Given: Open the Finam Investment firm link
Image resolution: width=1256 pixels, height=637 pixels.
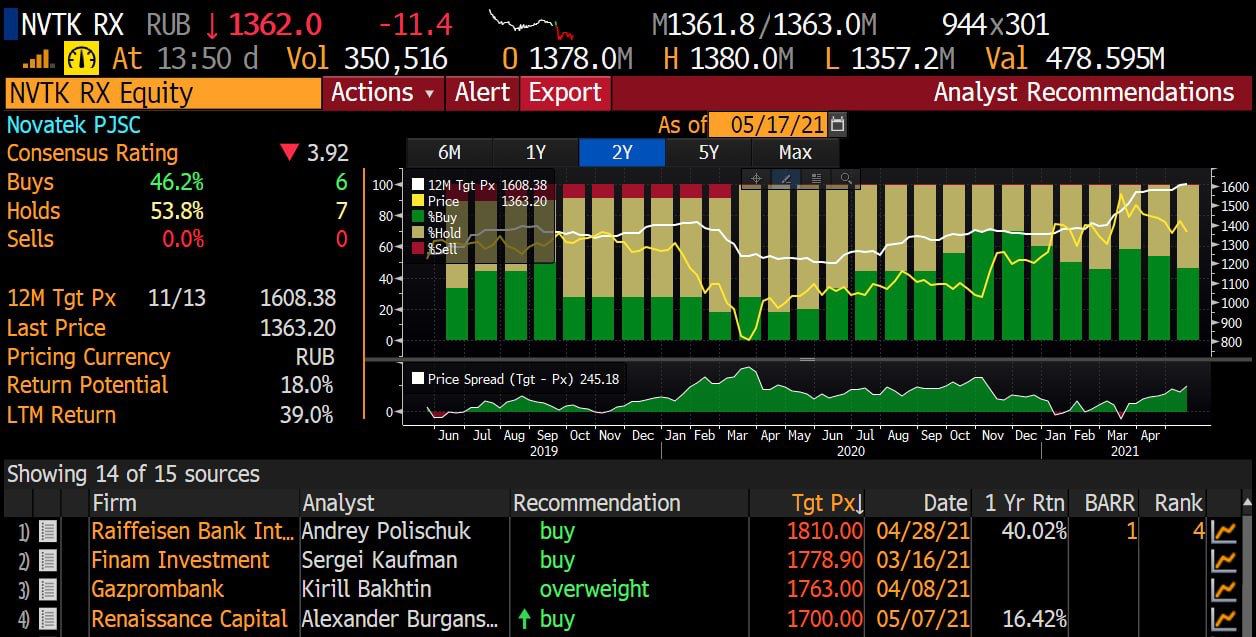Looking at the screenshot, I should [181, 560].
